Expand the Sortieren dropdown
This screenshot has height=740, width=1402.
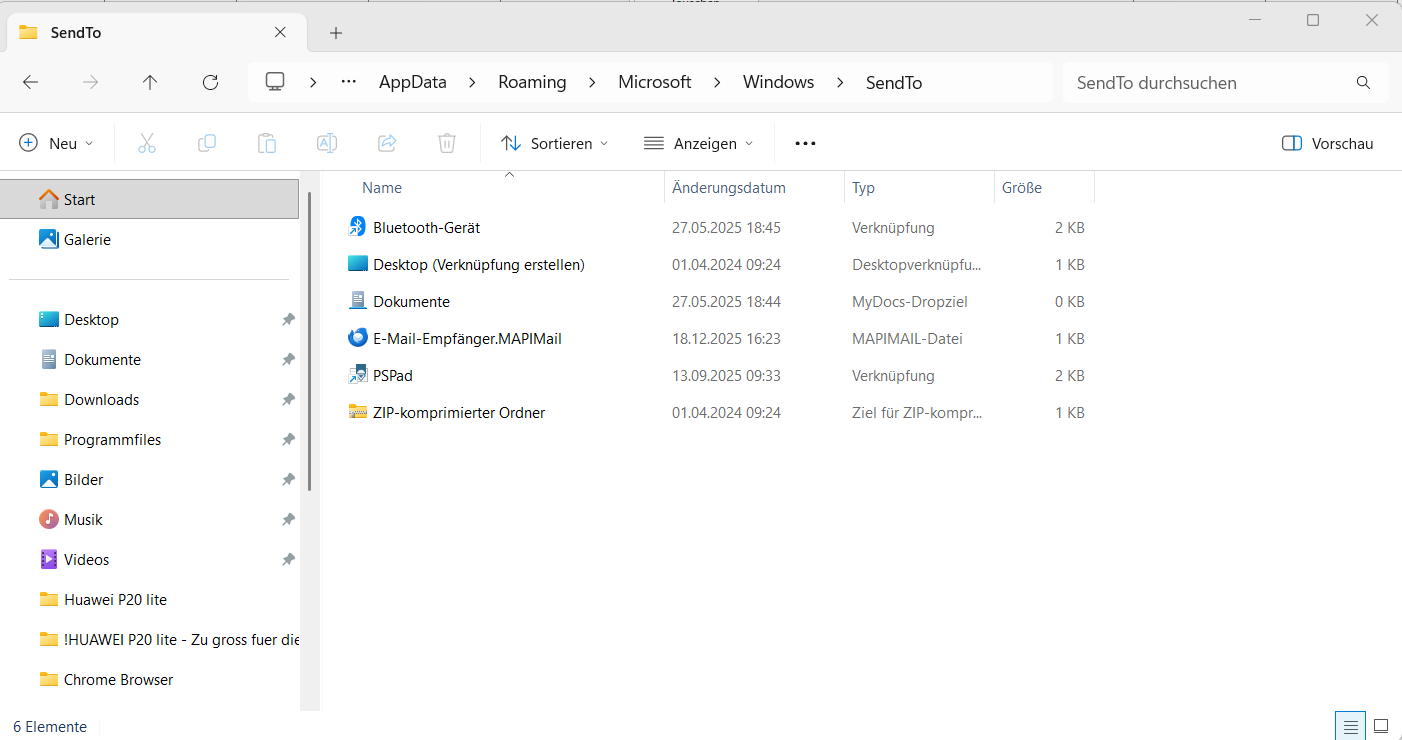click(x=555, y=144)
